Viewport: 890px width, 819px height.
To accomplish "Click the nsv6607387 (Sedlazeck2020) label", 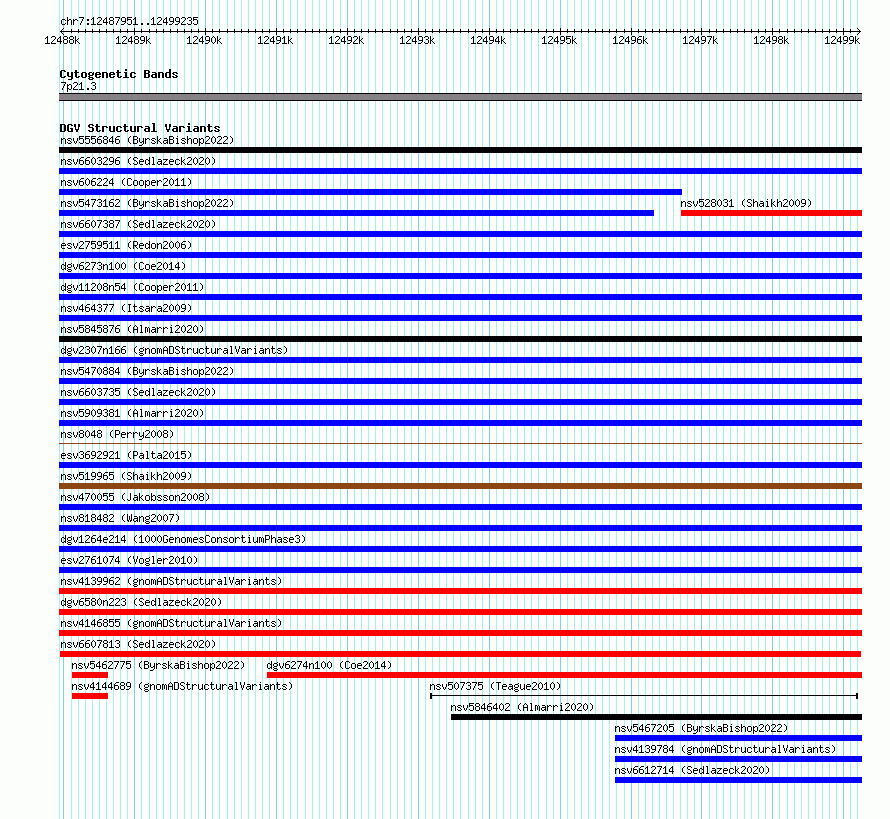I will point(138,224).
